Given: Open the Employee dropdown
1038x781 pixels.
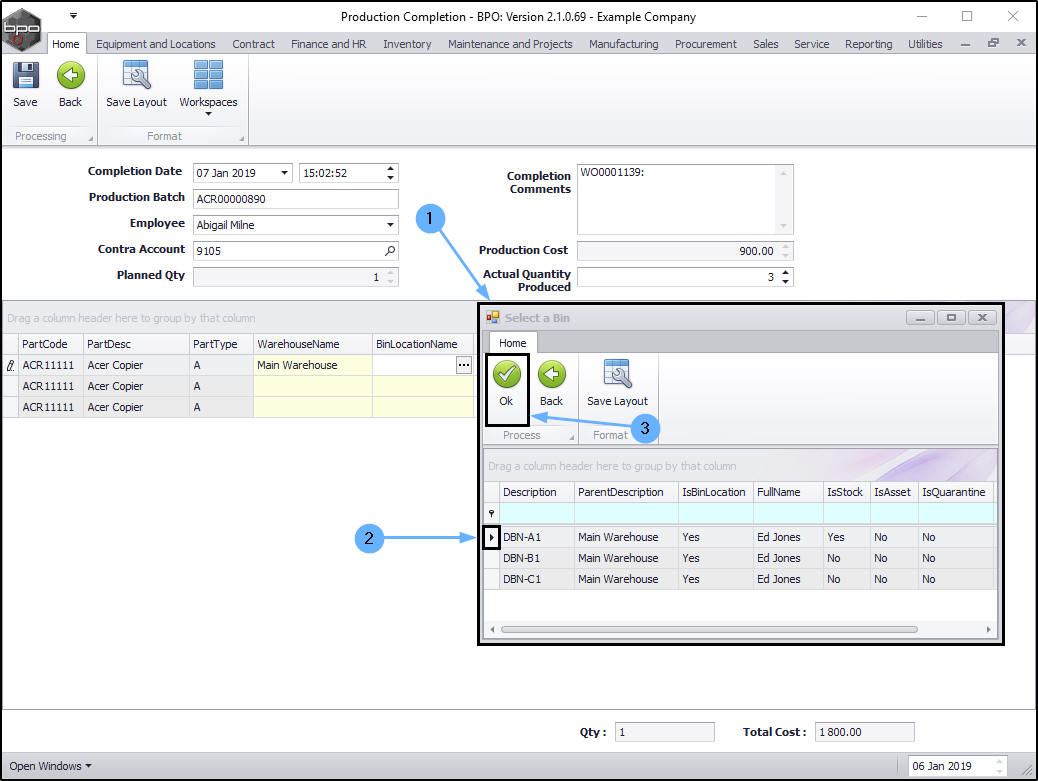Looking at the screenshot, I should point(390,225).
